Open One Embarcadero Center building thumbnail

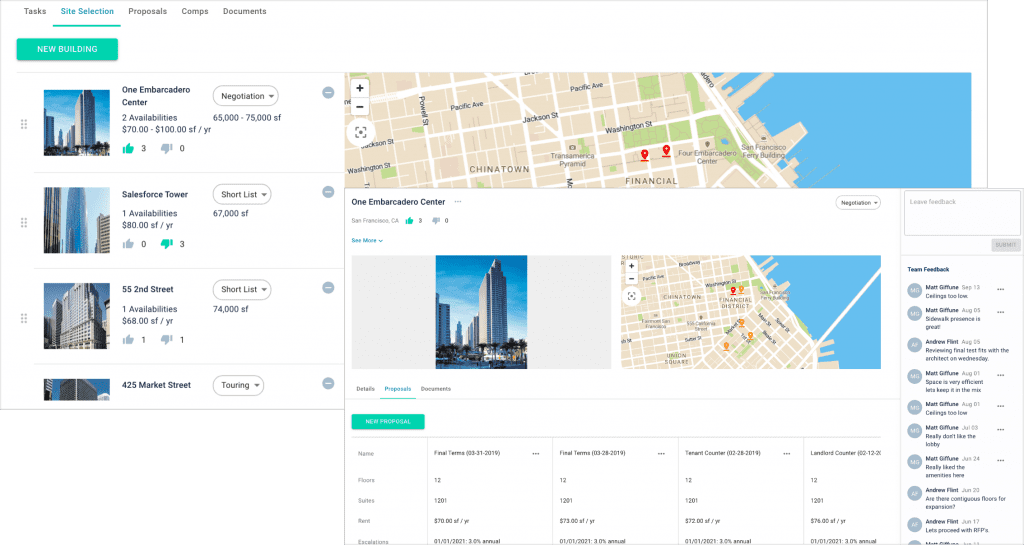[76, 123]
